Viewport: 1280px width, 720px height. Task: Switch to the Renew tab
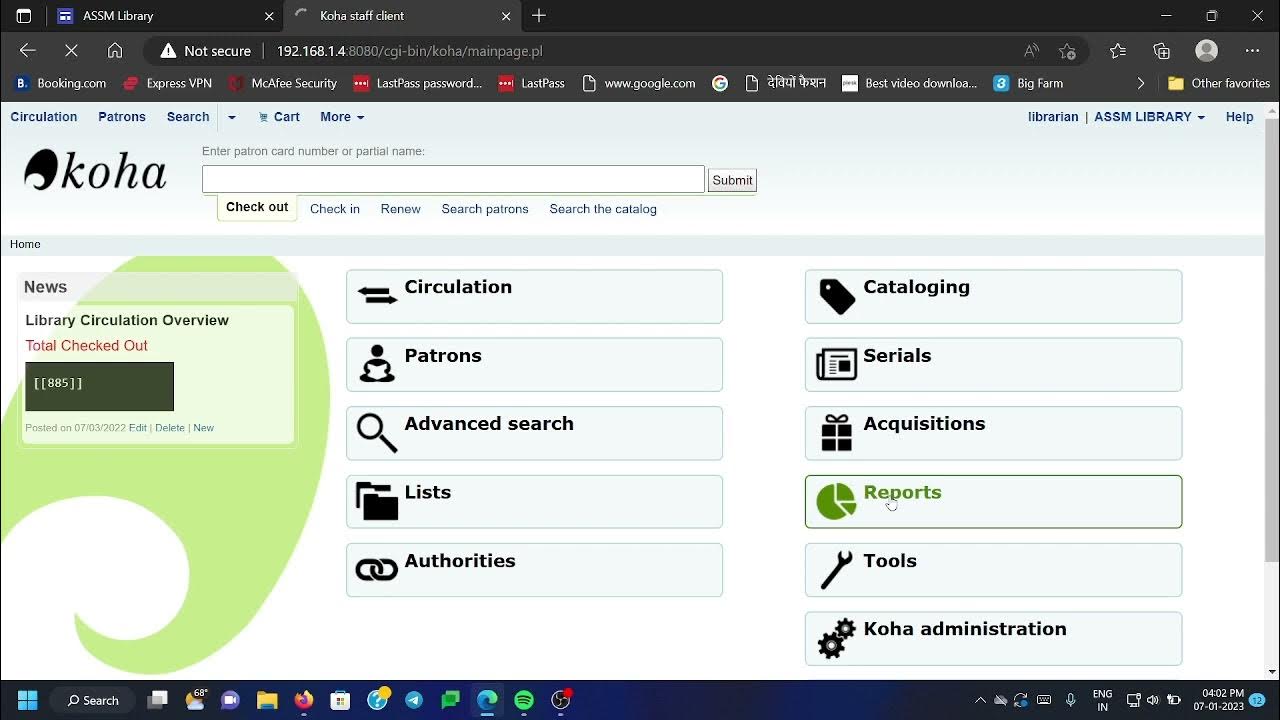[x=400, y=209]
